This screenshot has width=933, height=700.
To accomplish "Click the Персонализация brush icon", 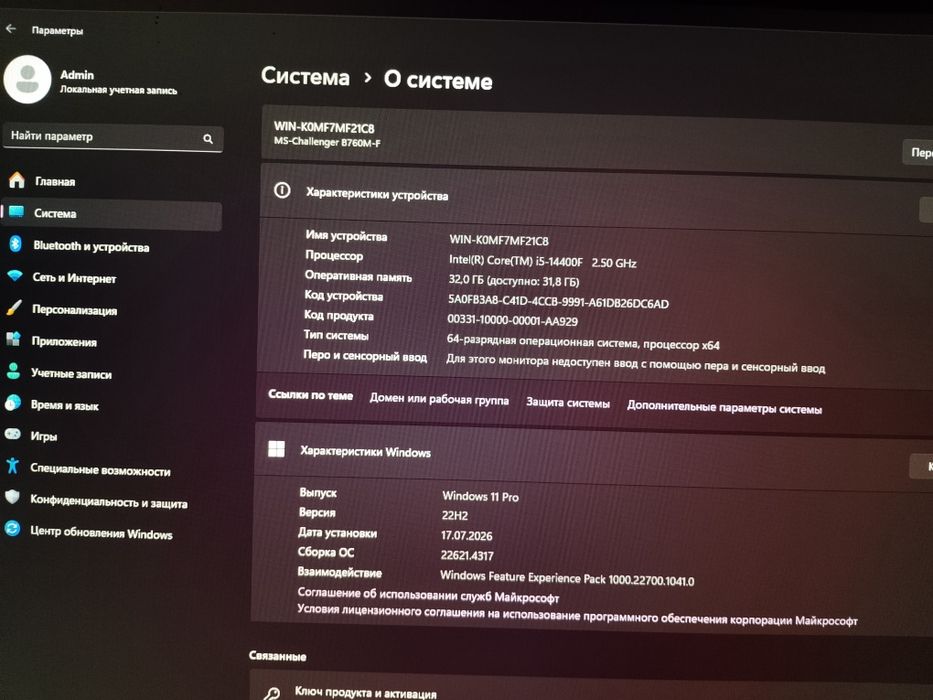I will pos(14,308).
